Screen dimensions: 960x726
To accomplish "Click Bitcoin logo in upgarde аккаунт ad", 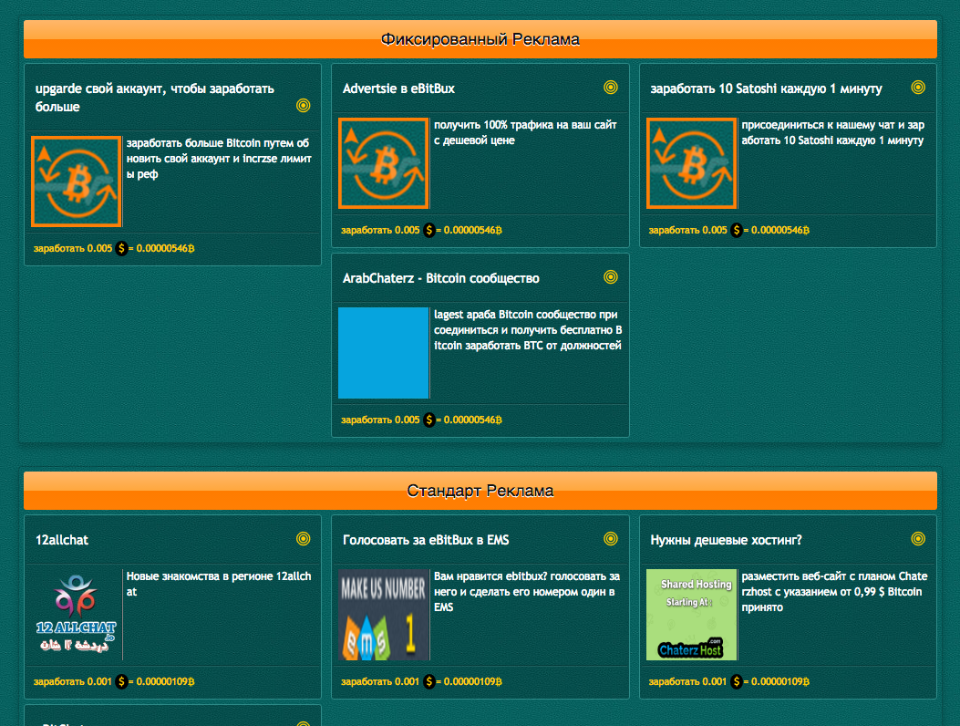I will coord(76,181).
